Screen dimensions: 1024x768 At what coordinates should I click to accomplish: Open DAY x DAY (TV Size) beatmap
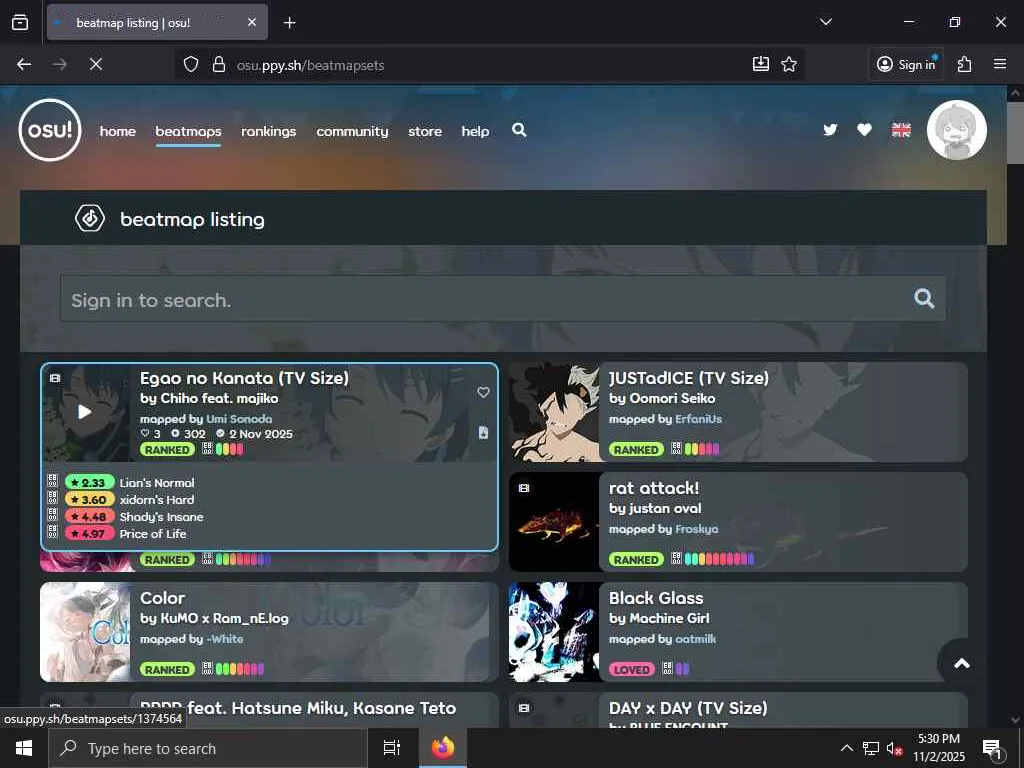[688, 708]
